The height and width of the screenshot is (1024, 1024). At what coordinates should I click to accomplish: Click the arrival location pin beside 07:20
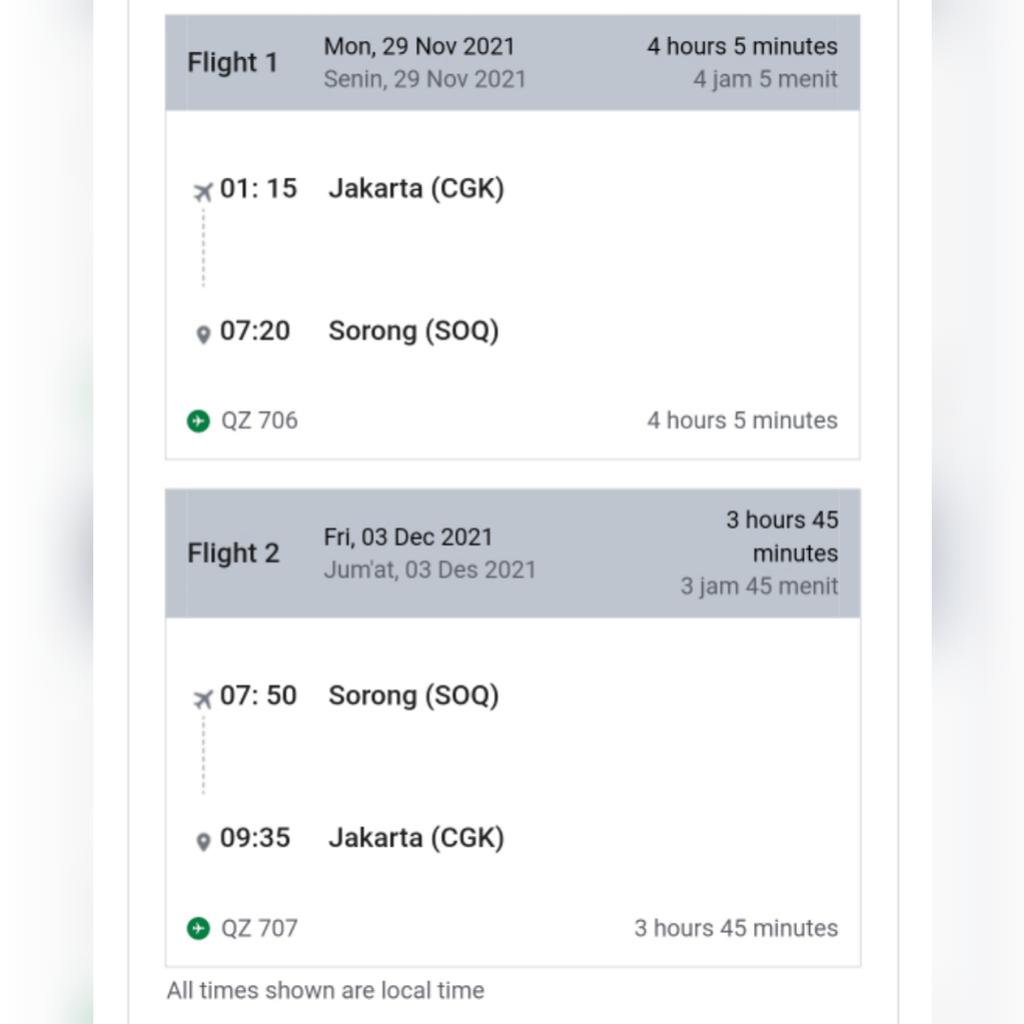203,335
